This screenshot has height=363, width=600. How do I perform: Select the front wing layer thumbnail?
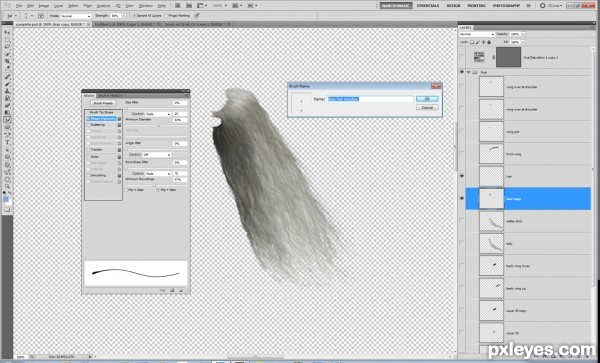pyautogui.click(x=491, y=154)
